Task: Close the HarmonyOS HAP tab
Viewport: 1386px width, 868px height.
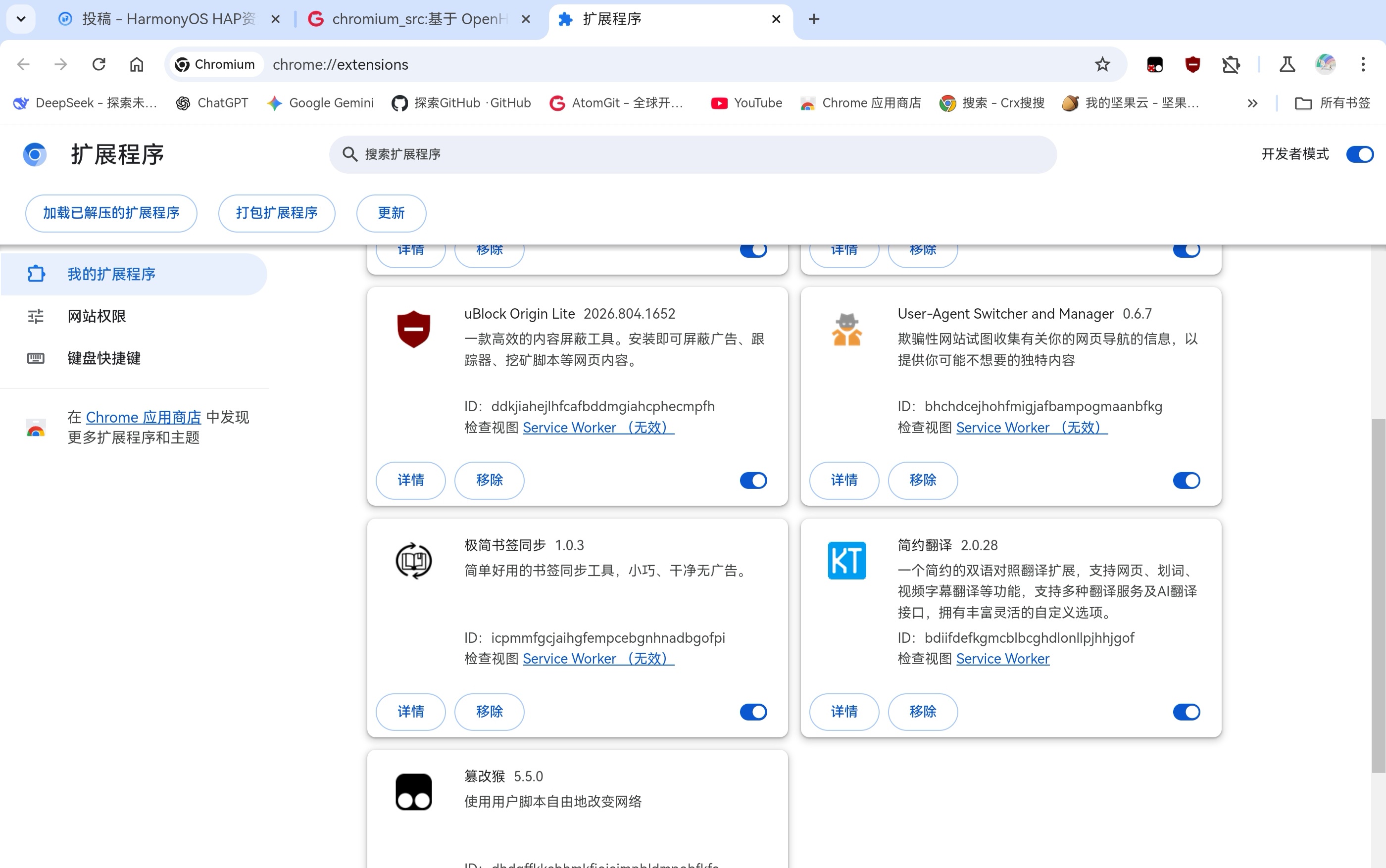Action: click(276, 19)
